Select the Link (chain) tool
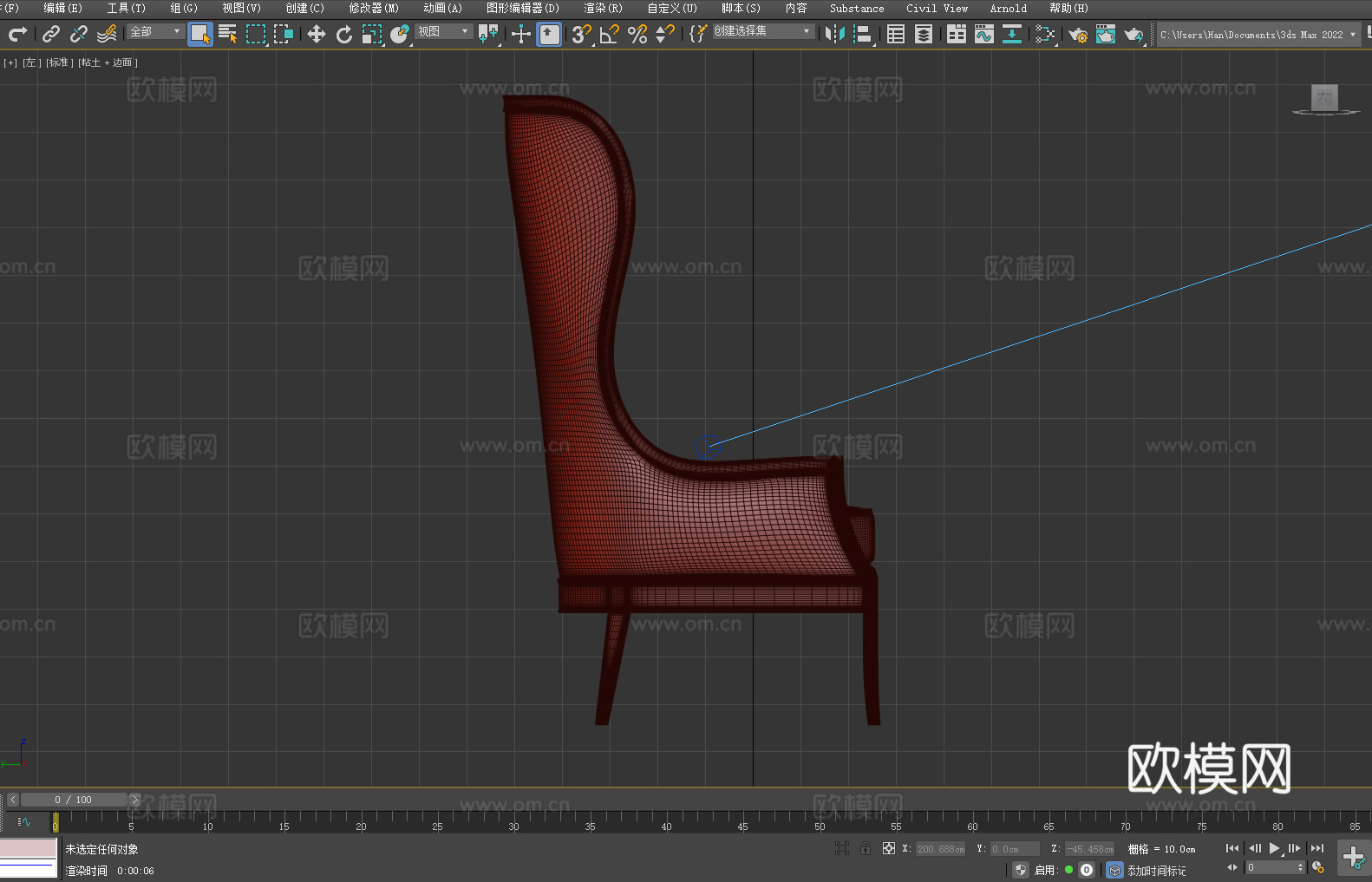 point(51,34)
